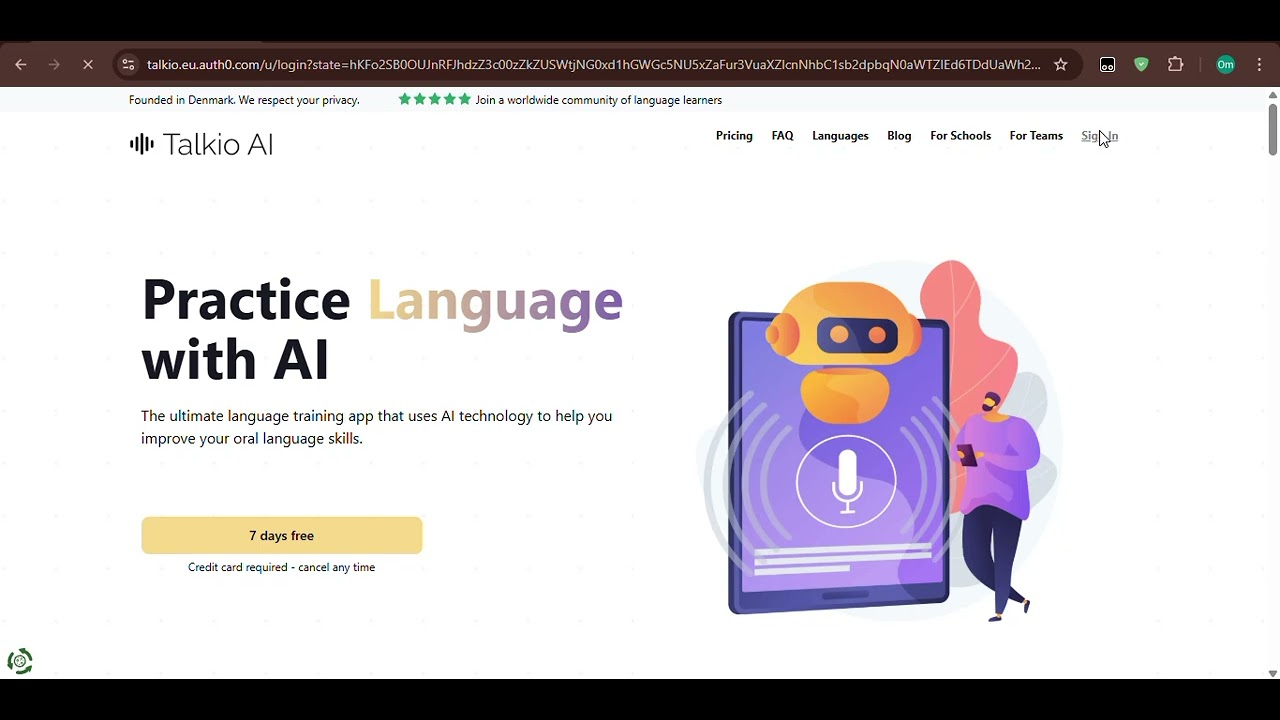1280x720 pixels.
Task: Open For Teams in navigation
Action: coord(1036,136)
